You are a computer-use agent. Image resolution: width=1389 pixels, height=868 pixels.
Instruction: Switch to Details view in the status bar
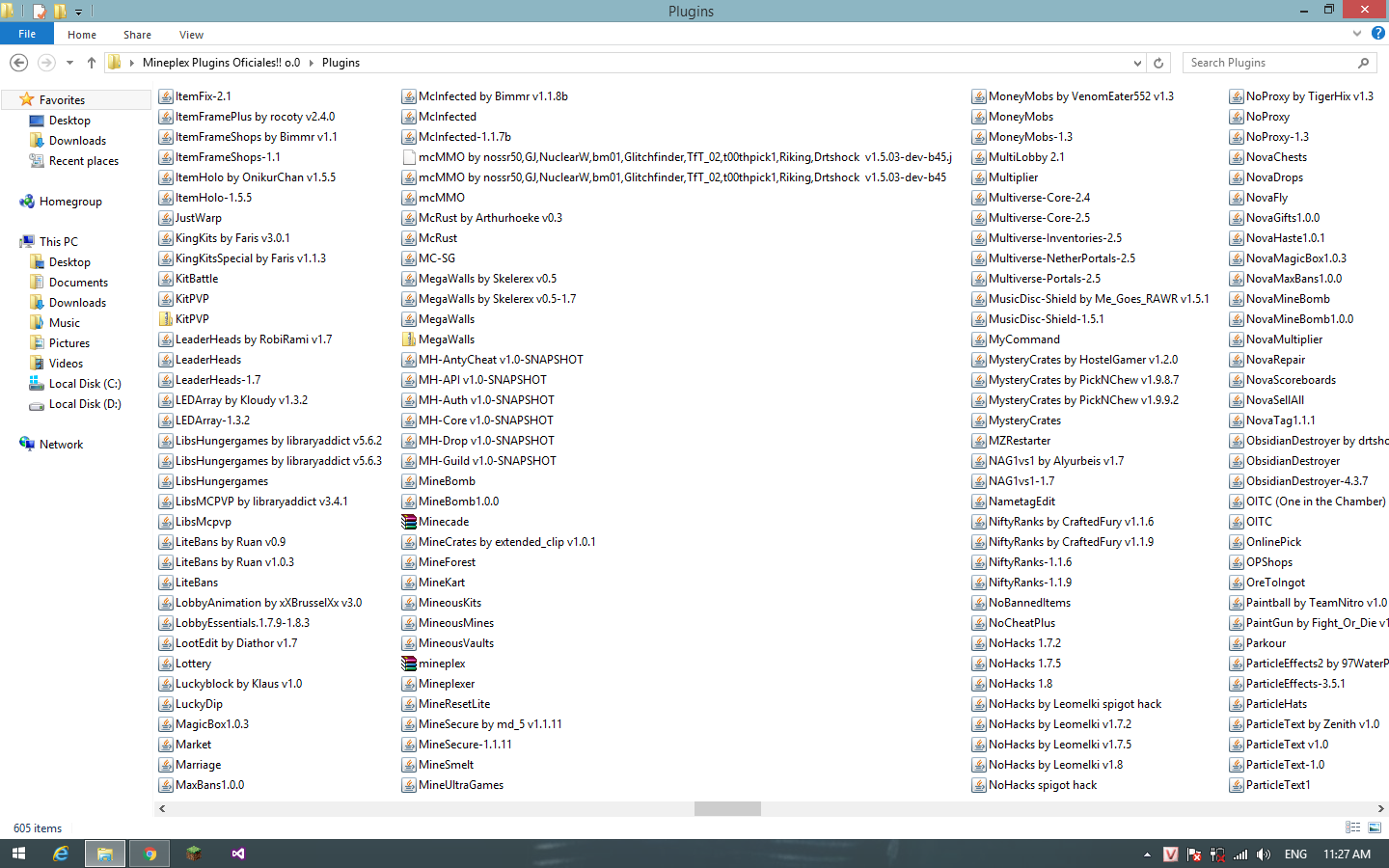[x=1353, y=827]
